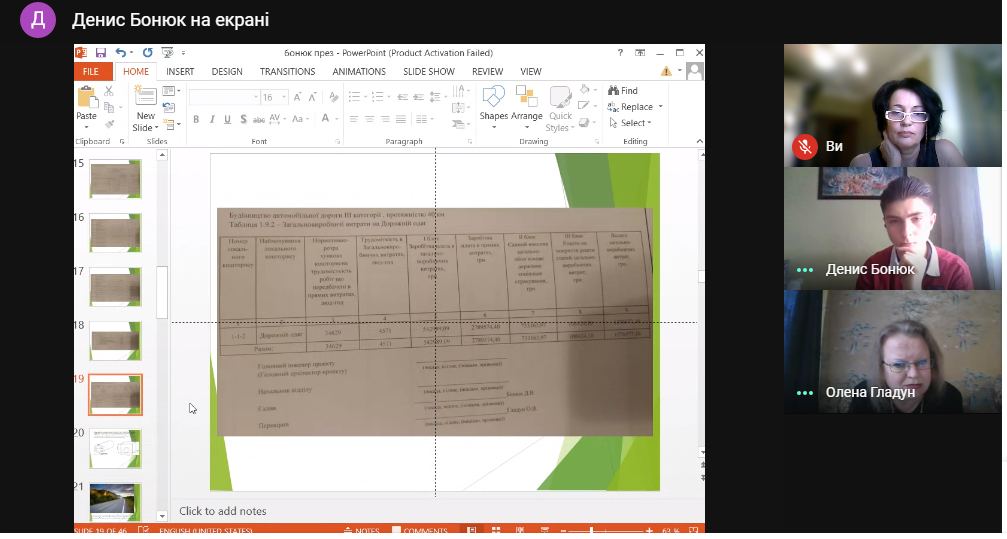Screen dimensions: 1007x539
Task: Open the SLIDE SHOW tab
Action: pos(428,71)
